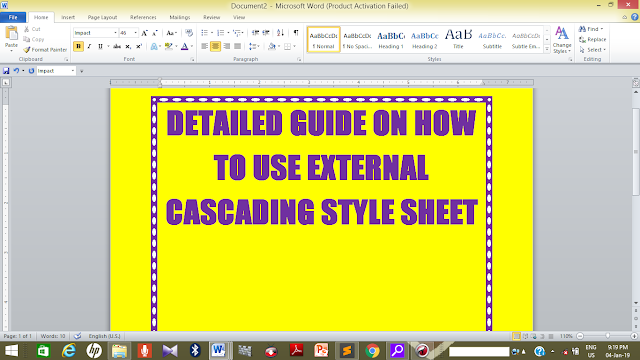Click the Increase Indent icon
The image size is (640, 360).
(266, 33)
